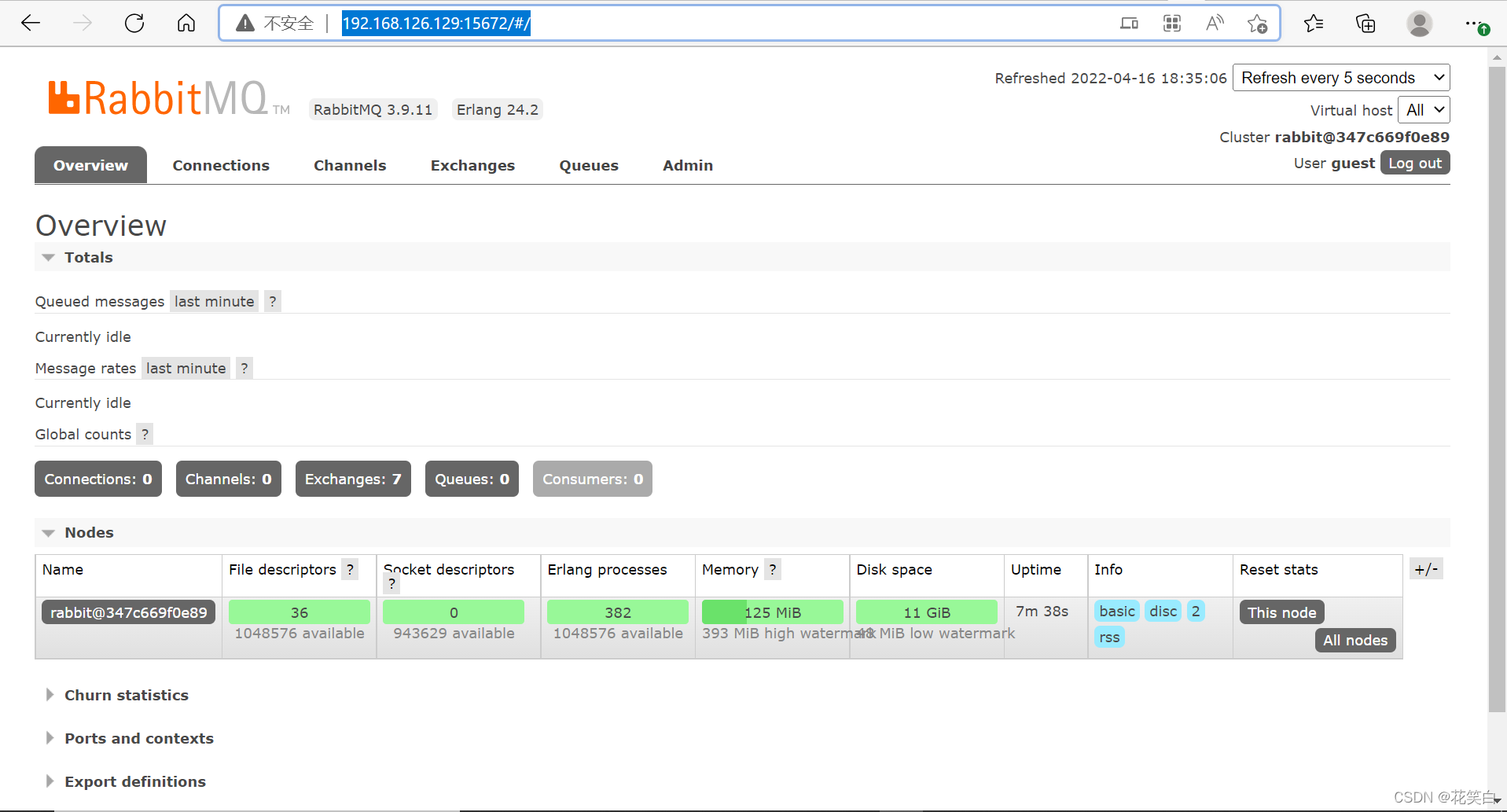Screen dimensions: 1507x812
Task: Go back using the browser back arrow
Action: click(x=31, y=24)
